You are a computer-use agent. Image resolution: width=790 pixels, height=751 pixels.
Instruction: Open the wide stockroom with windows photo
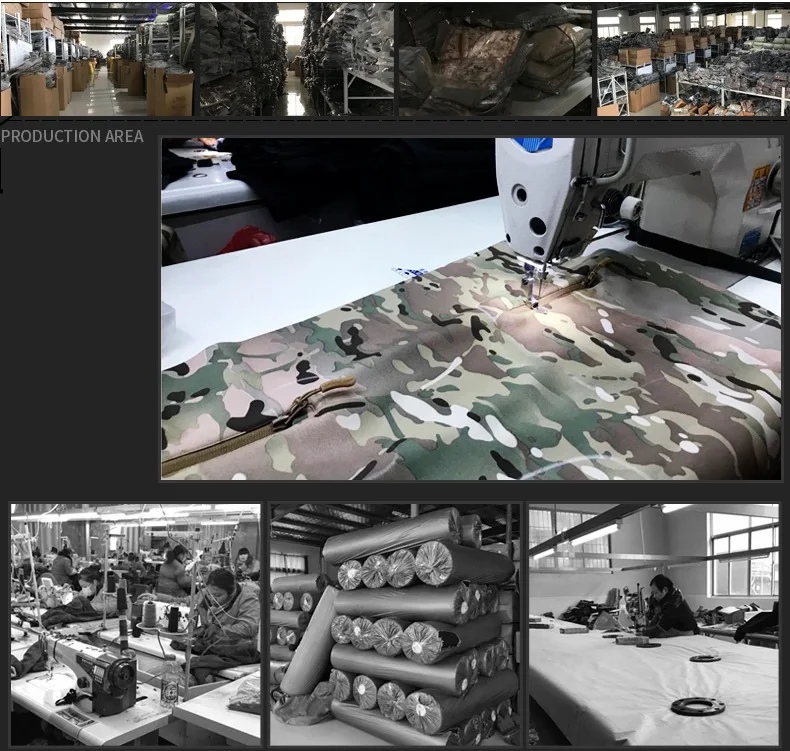(x=693, y=59)
